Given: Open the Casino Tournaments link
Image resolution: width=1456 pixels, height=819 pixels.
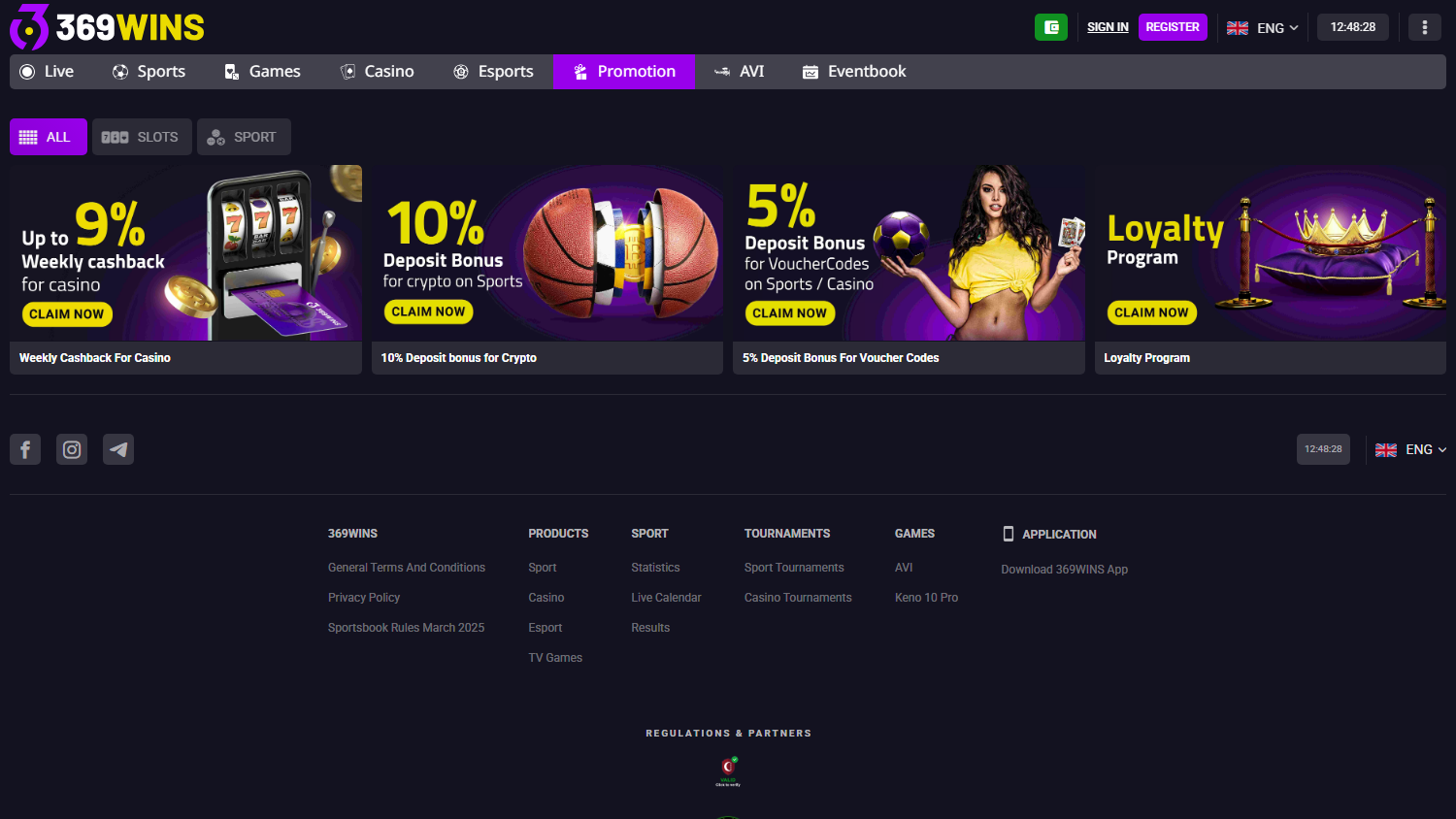Looking at the screenshot, I should [798, 598].
